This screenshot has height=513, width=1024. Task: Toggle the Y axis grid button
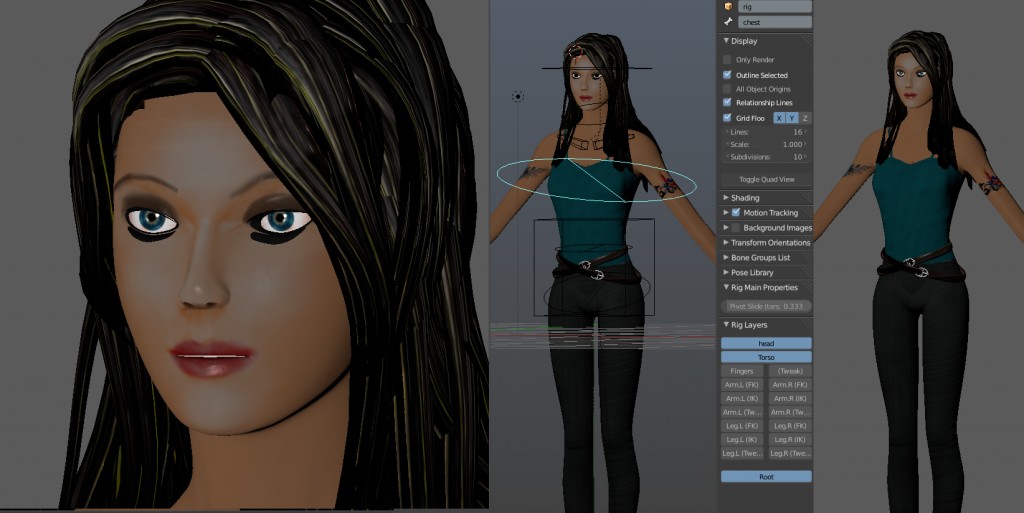(792, 118)
